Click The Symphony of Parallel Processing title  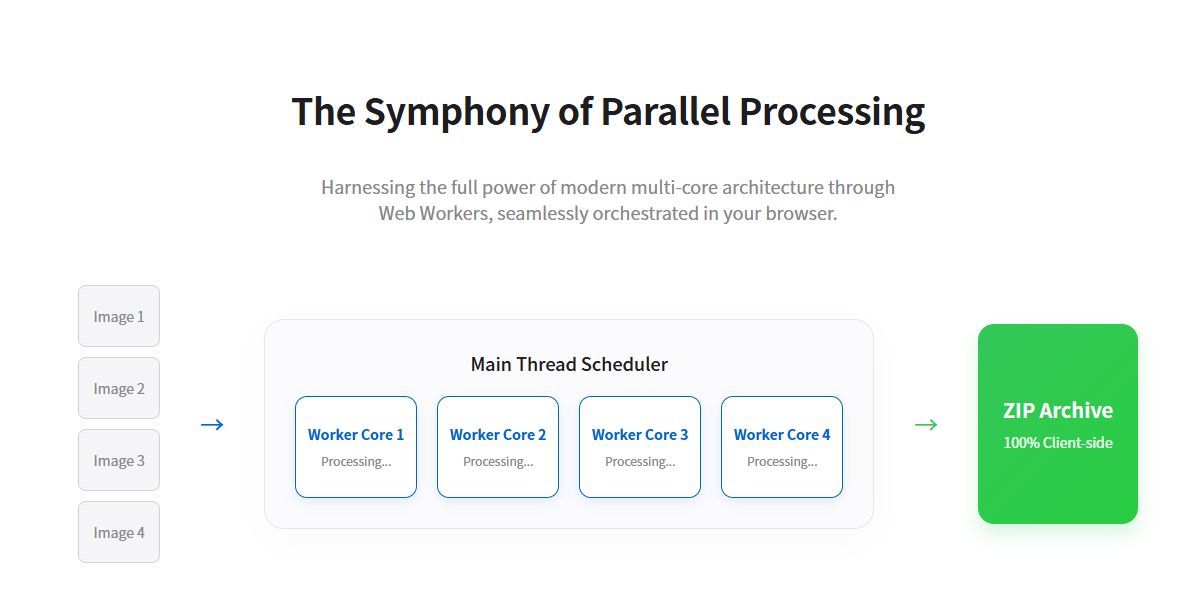[x=608, y=111]
